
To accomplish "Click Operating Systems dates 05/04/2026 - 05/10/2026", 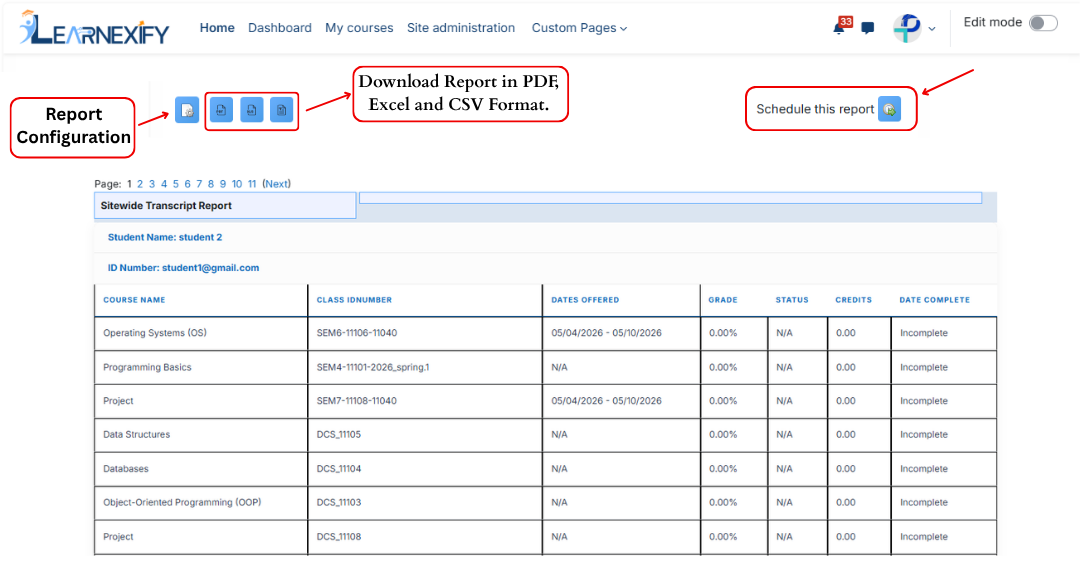I will [x=606, y=333].
